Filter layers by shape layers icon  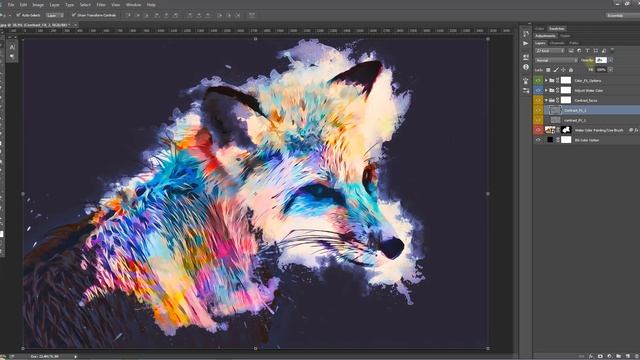[596, 51]
